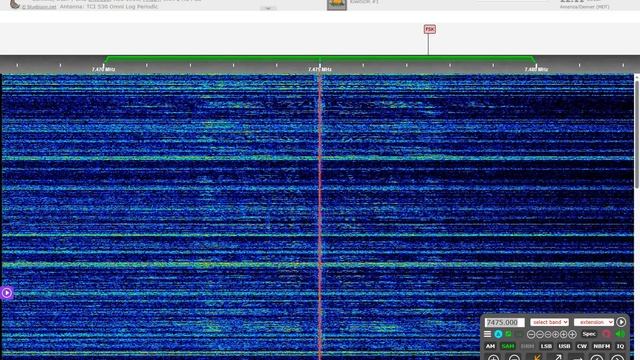
Task: Click the largest plus frequency step-up button
Action: pos(573,334)
